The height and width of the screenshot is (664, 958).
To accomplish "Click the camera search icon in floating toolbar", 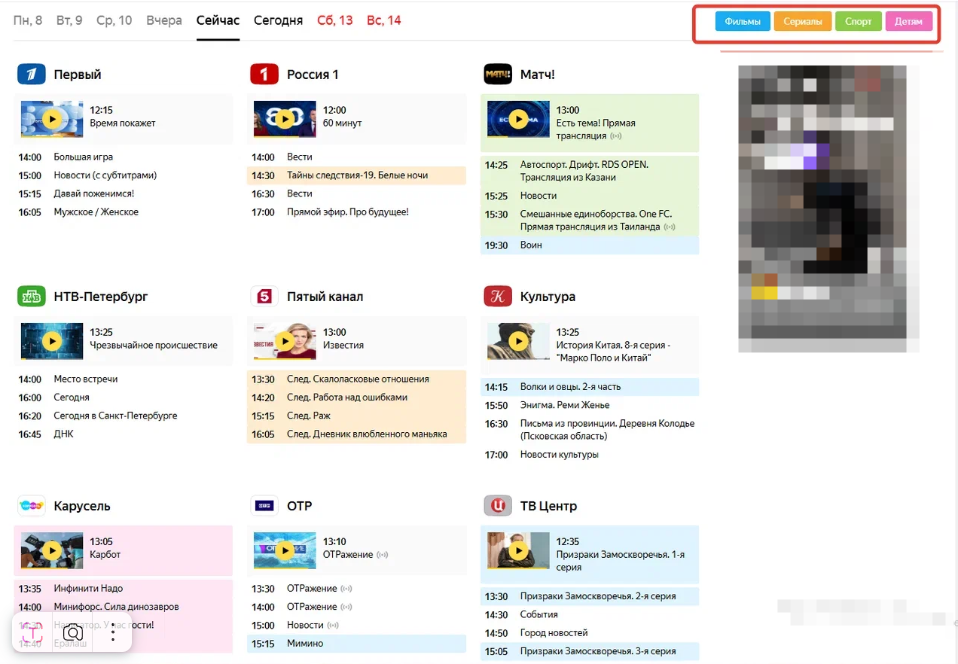I will click(73, 633).
